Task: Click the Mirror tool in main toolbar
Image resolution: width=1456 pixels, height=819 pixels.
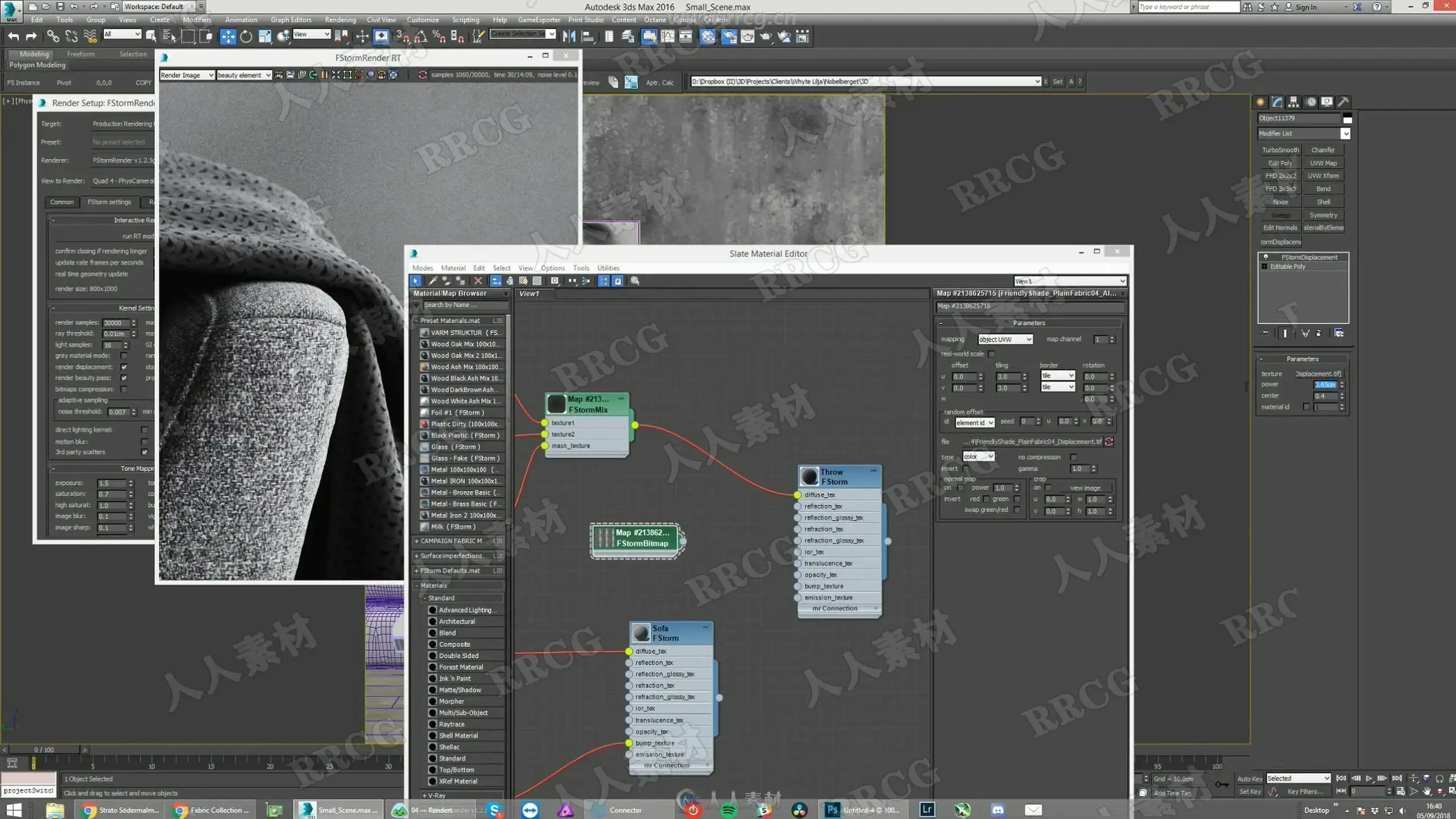Action: tap(568, 37)
